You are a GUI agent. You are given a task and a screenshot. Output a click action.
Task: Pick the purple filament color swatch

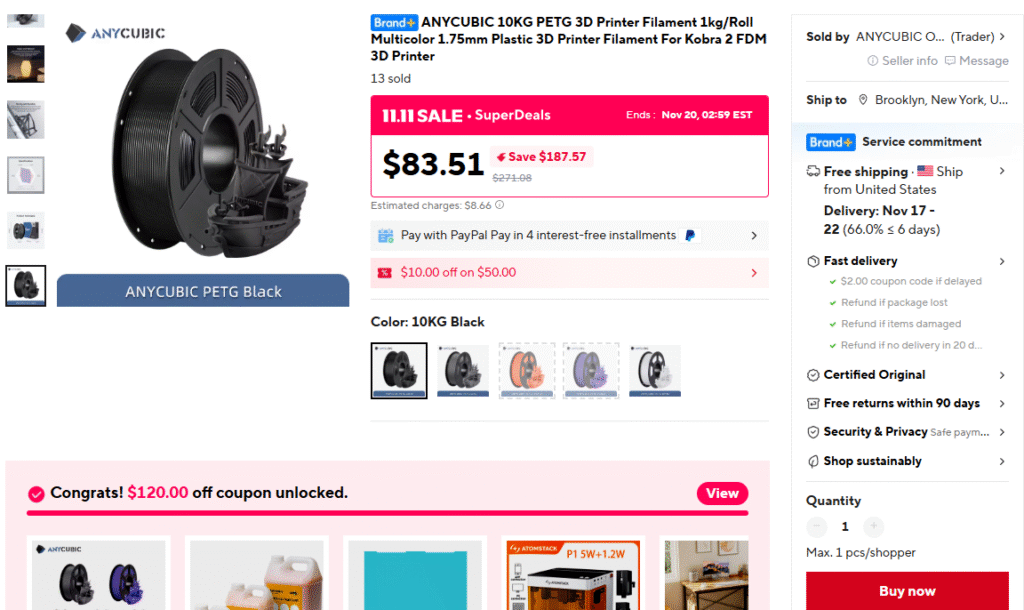click(591, 371)
